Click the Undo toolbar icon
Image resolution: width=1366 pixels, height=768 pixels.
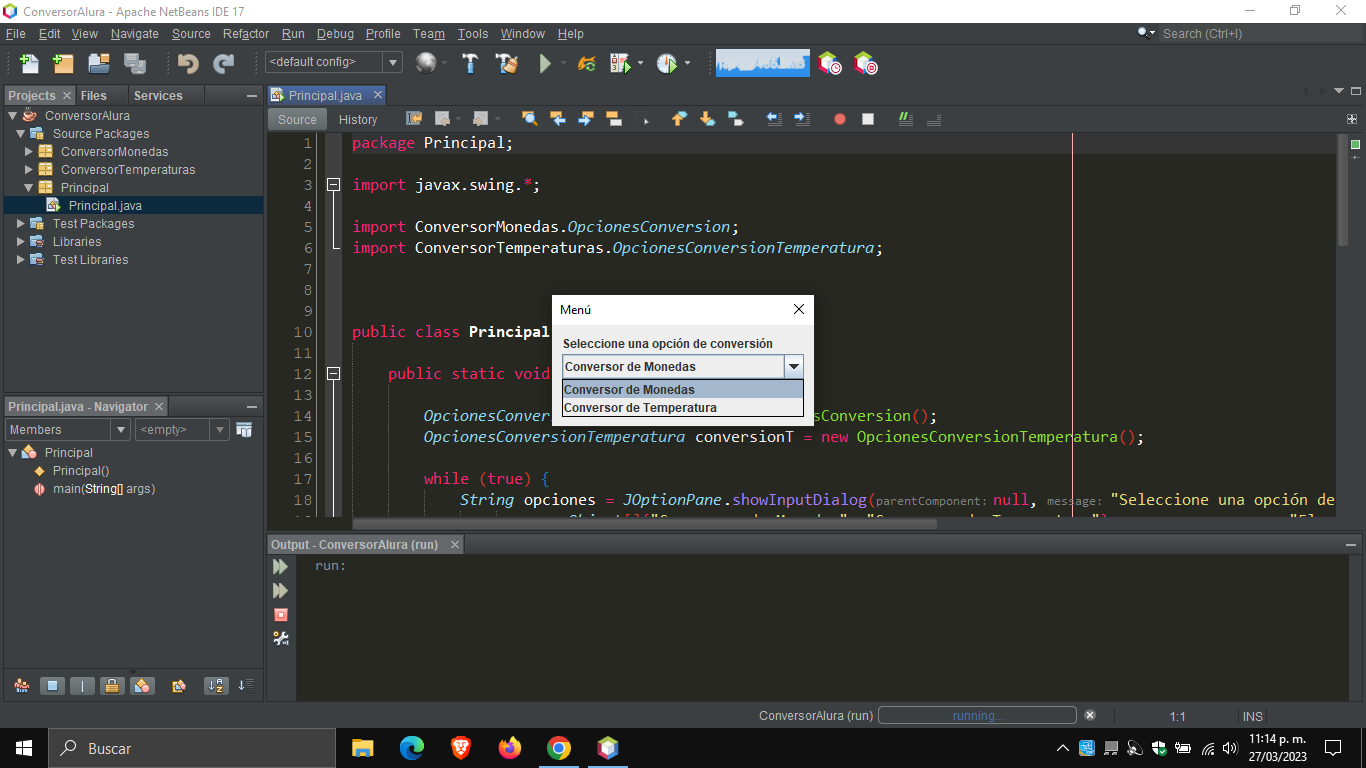click(188, 63)
